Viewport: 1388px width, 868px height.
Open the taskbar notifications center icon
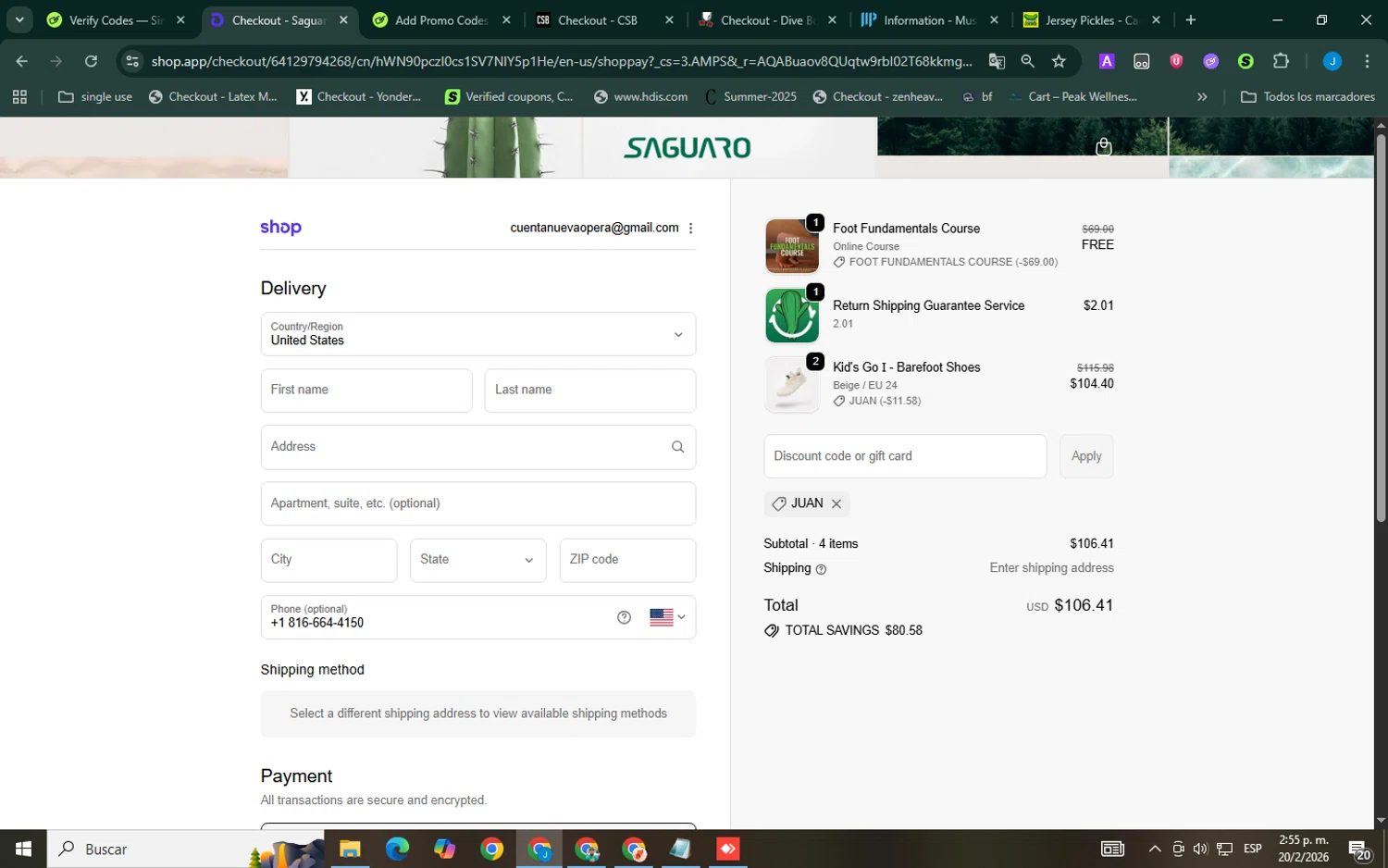[x=1359, y=849]
